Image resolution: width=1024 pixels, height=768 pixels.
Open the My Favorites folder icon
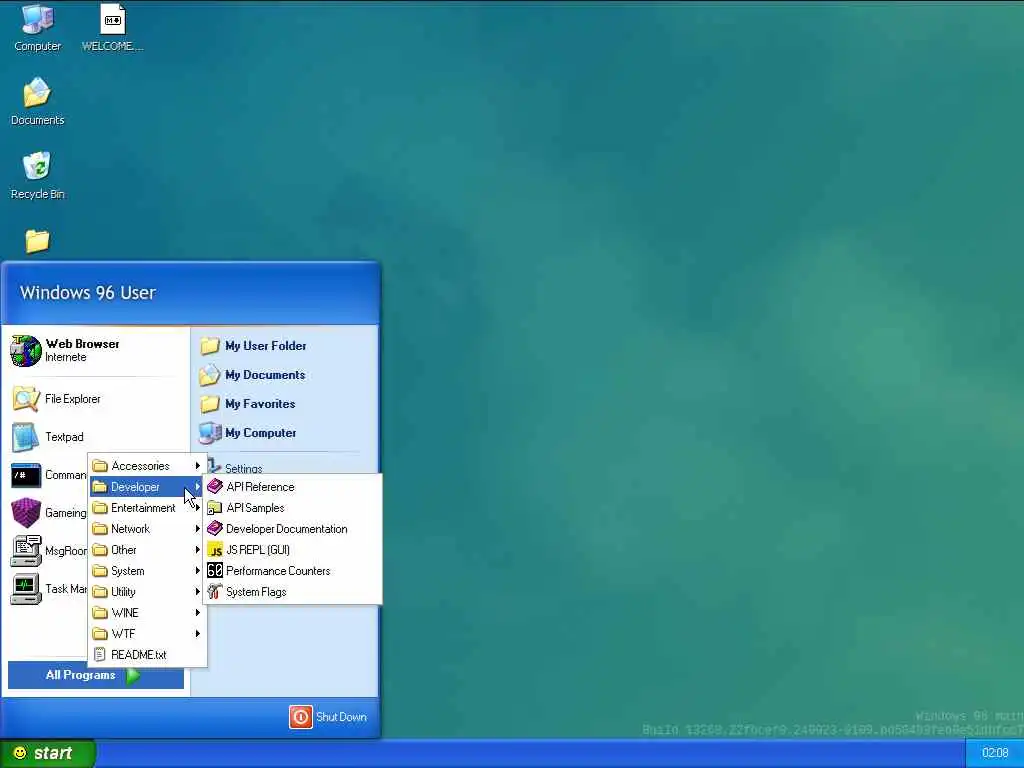tap(210, 404)
